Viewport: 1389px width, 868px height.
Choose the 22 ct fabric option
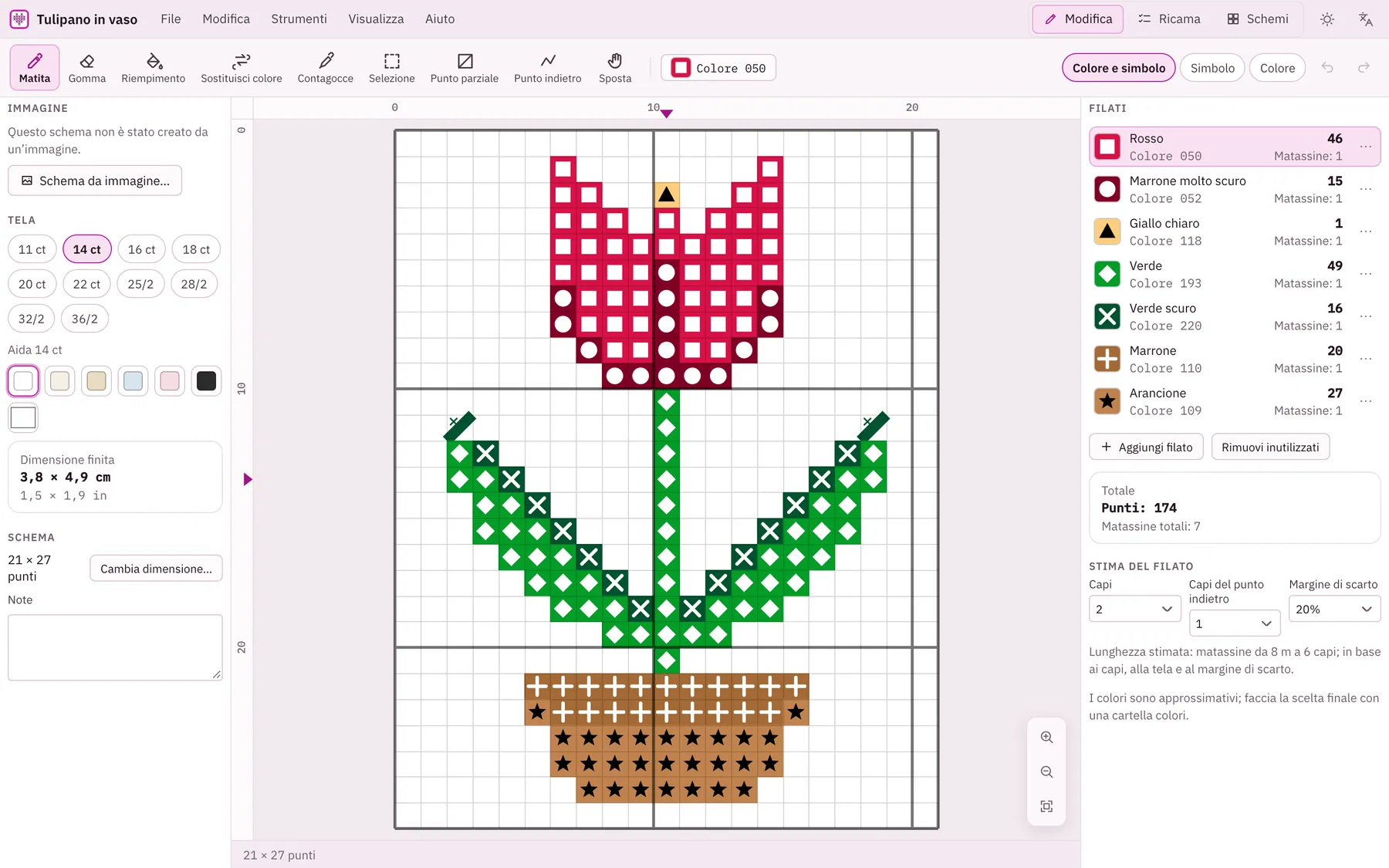pos(86,284)
